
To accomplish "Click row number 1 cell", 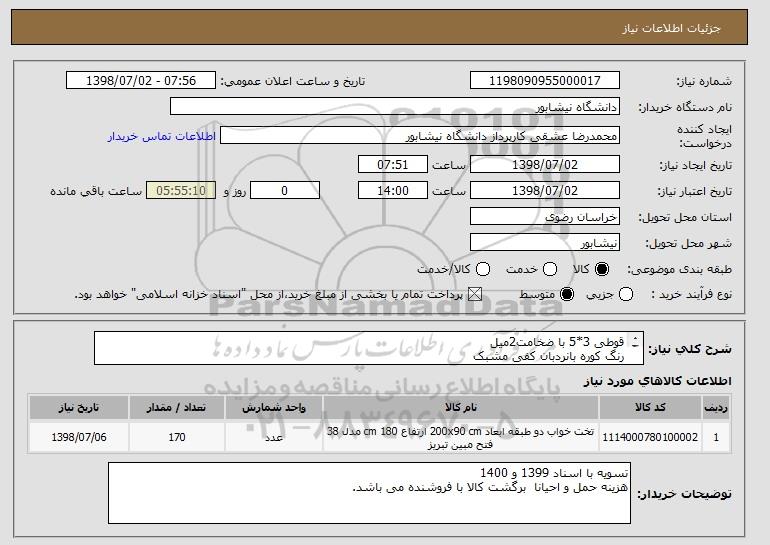I will [x=716, y=437].
